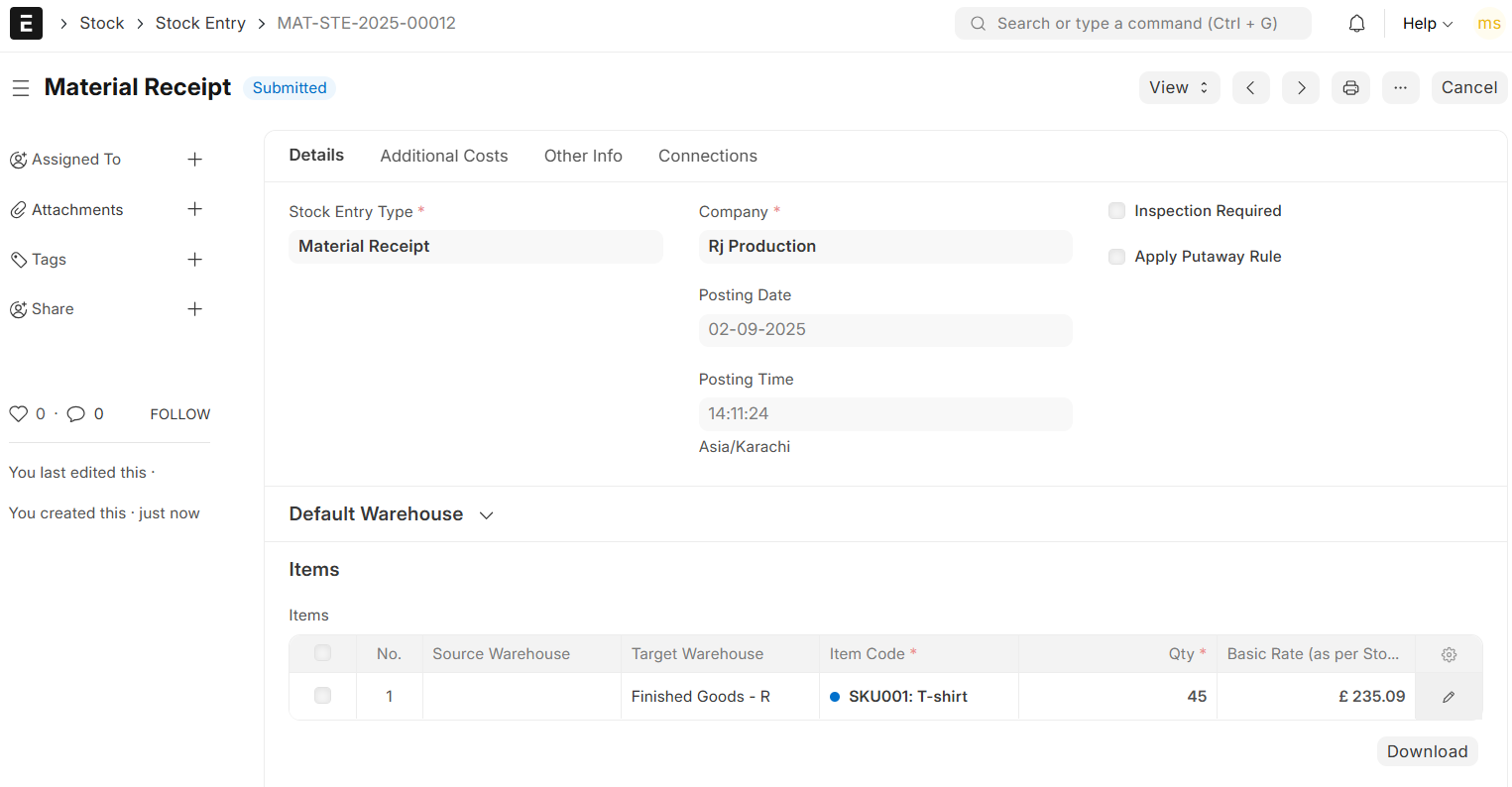This screenshot has height=787, width=1512.
Task: Click the search command bar
Action: [x=1132, y=24]
